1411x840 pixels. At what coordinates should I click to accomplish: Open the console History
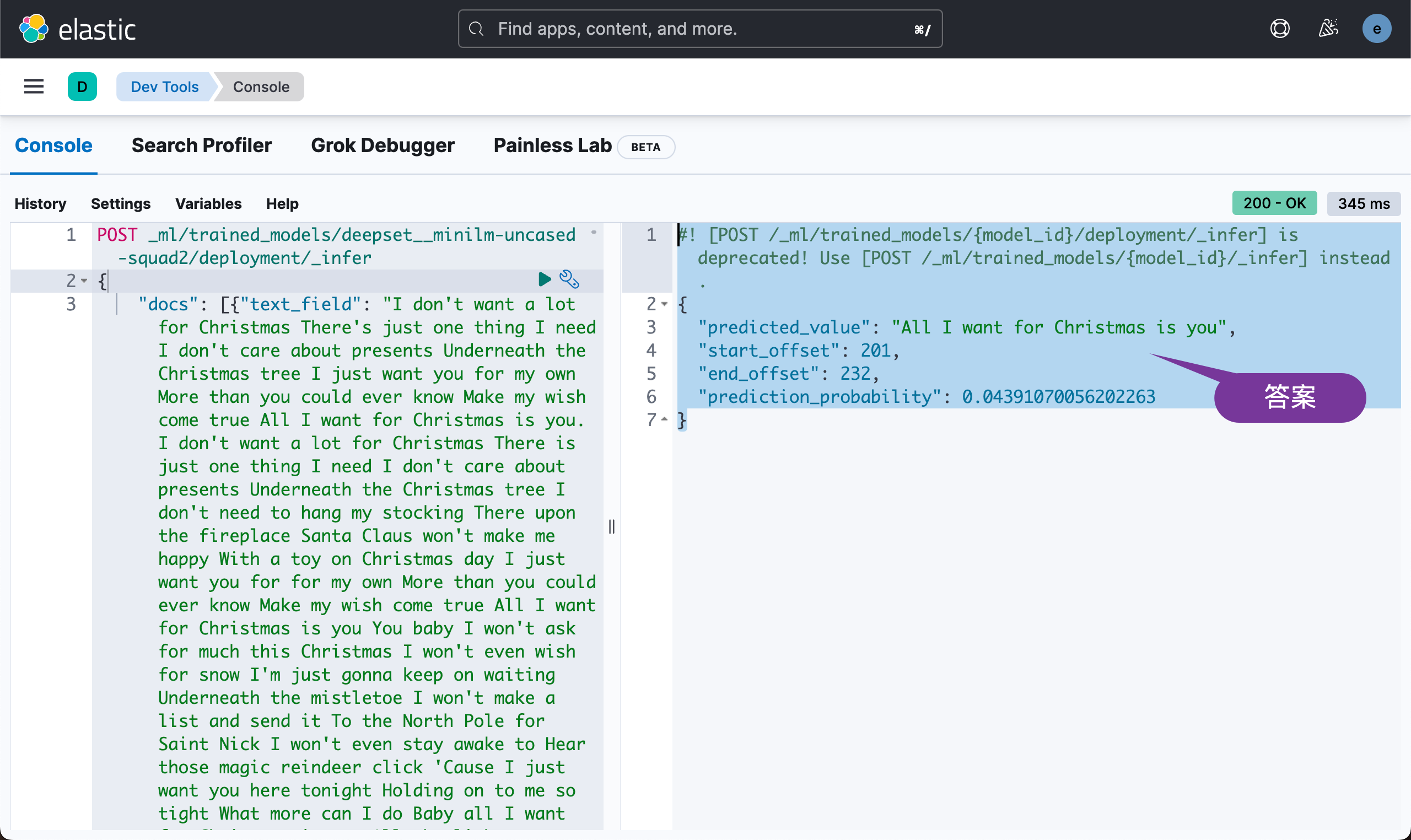[40, 204]
